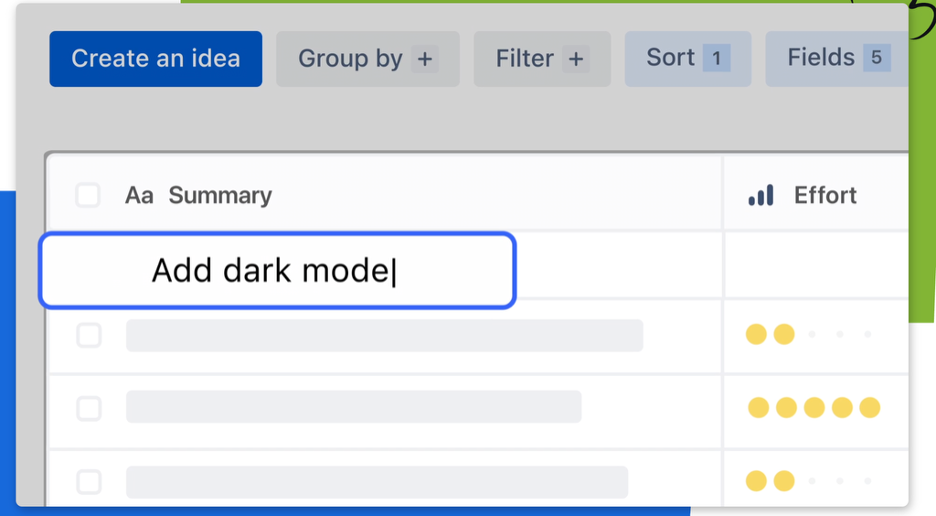Tick the checkbox of the last visible row
The height and width of the screenshot is (516, 936).
[x=89, y=482]
